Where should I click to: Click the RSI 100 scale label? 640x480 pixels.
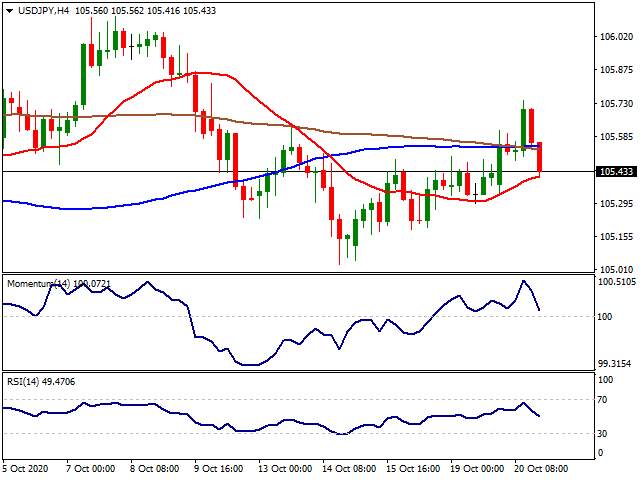click(x=605, y=380)
